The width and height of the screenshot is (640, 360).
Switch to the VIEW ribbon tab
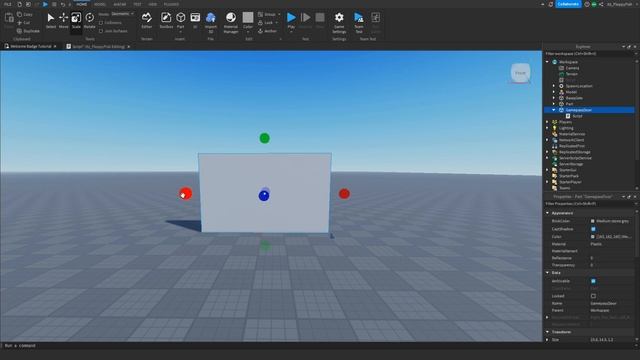153,4
